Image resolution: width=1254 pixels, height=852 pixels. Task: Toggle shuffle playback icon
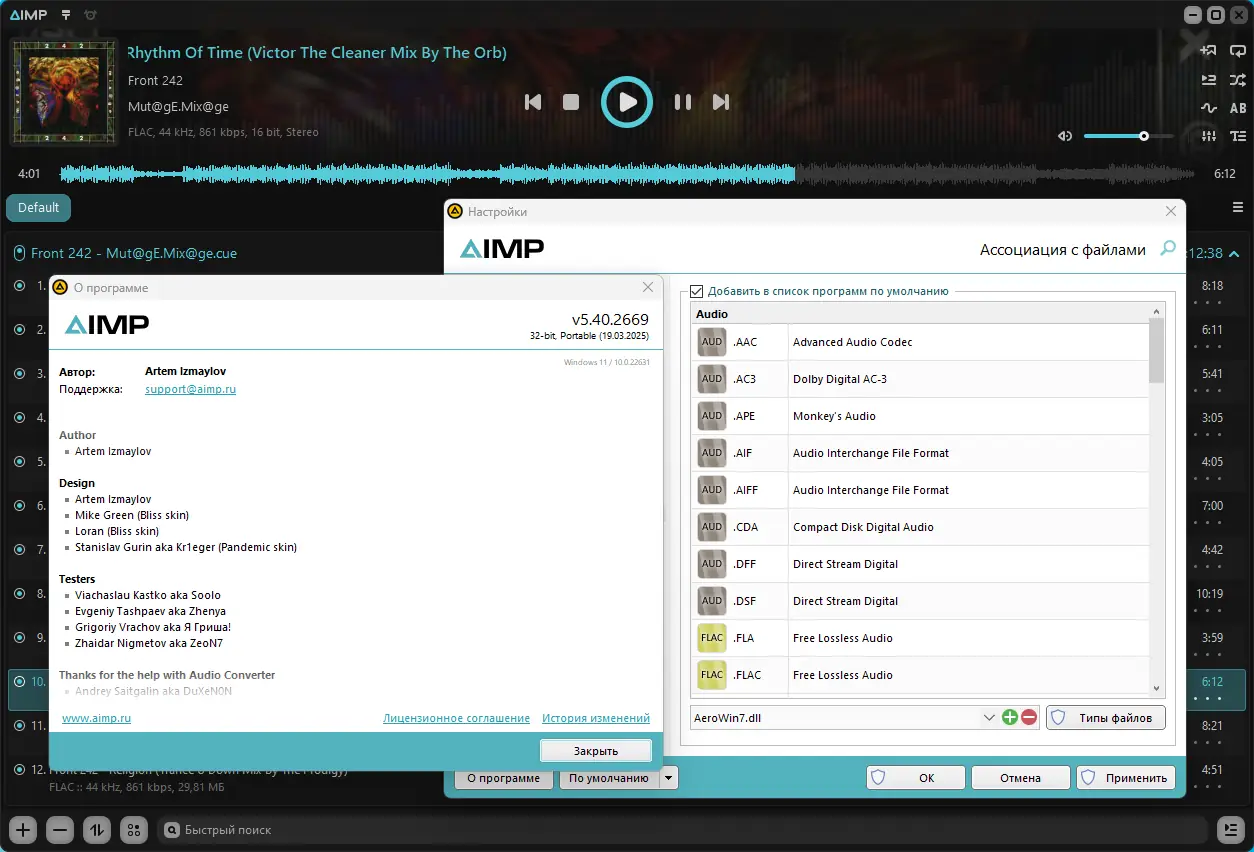1238,80
